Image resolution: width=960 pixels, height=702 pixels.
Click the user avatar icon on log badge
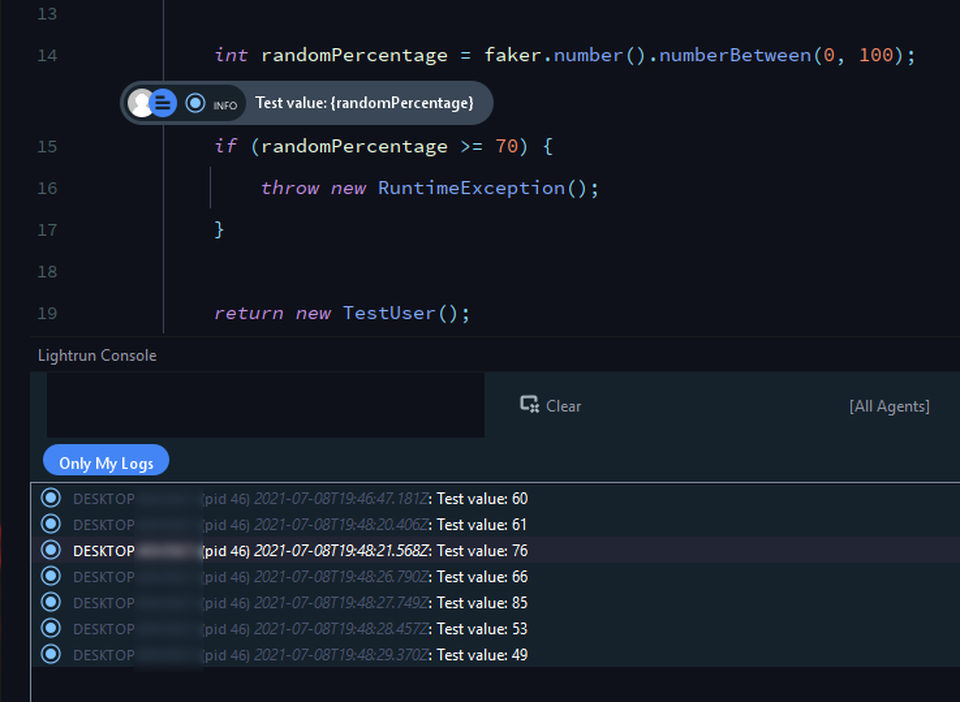140,103
